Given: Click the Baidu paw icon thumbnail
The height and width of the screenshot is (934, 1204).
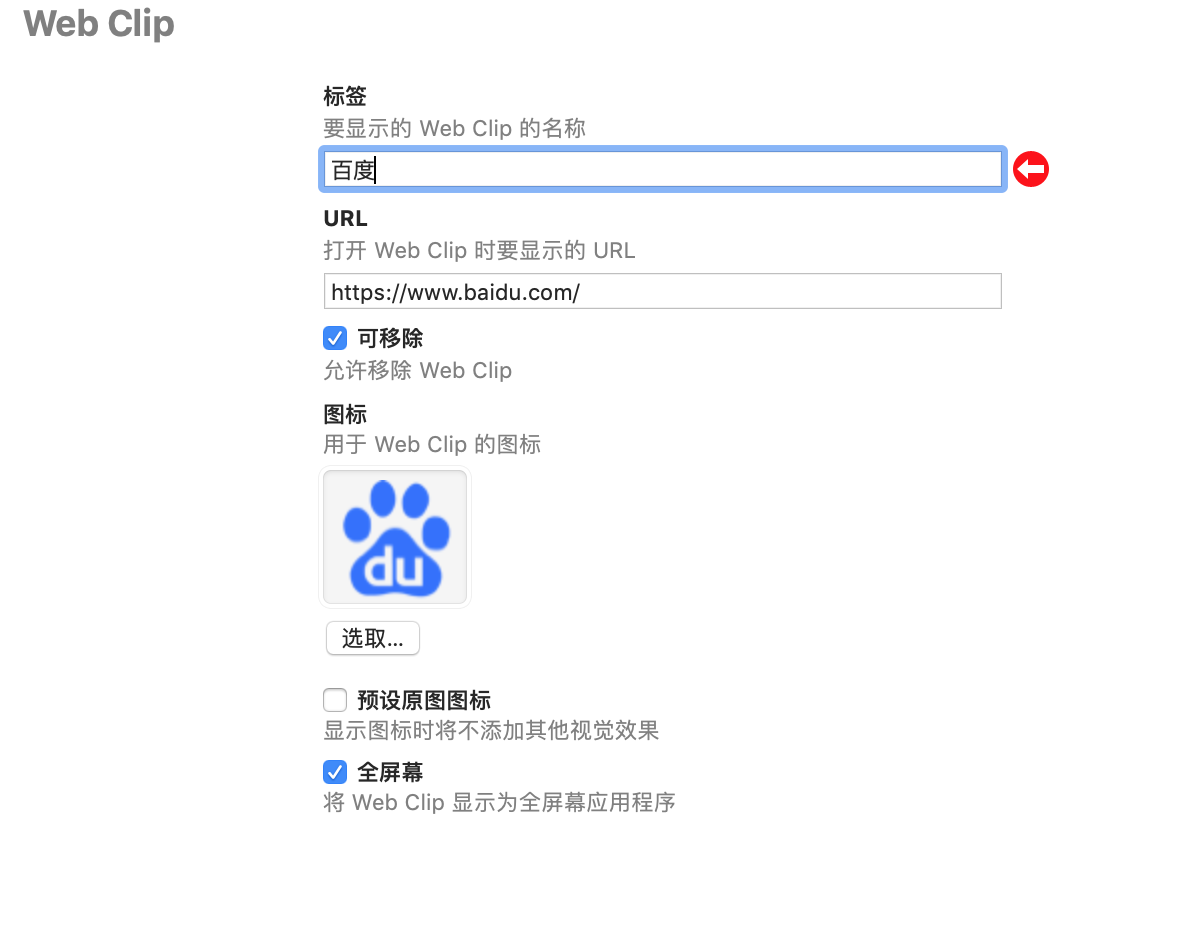Looking at the screenshot, I should (395, 537).
